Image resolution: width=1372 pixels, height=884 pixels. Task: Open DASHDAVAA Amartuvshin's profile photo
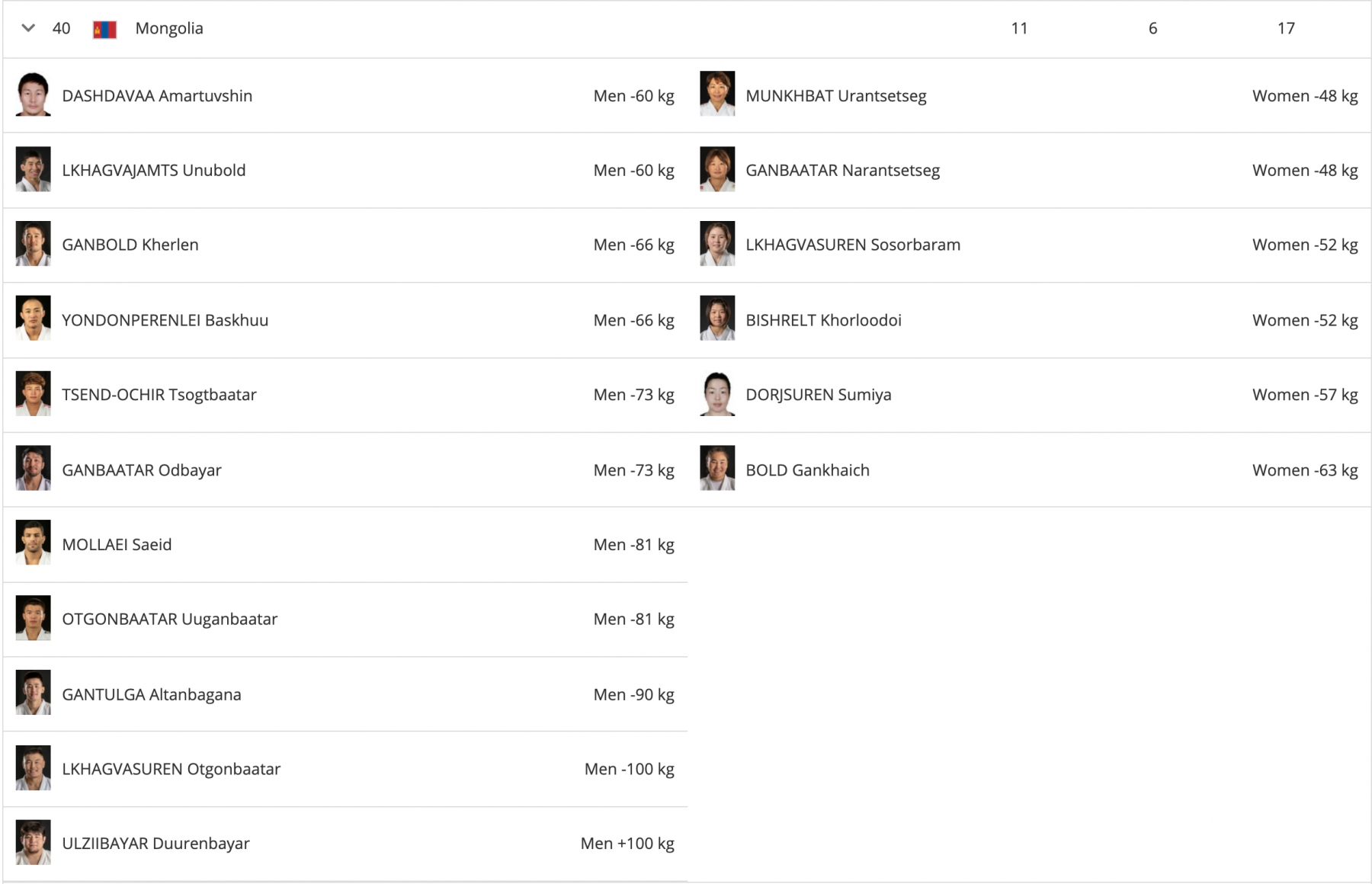pos(33,94)
